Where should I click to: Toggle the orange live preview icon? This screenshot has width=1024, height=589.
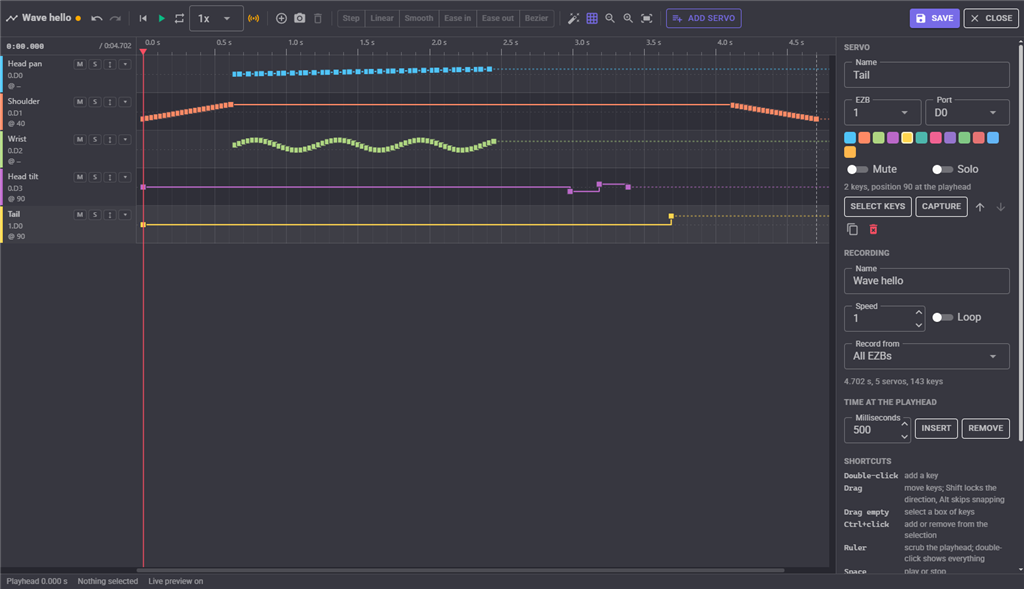pos(253,18)
